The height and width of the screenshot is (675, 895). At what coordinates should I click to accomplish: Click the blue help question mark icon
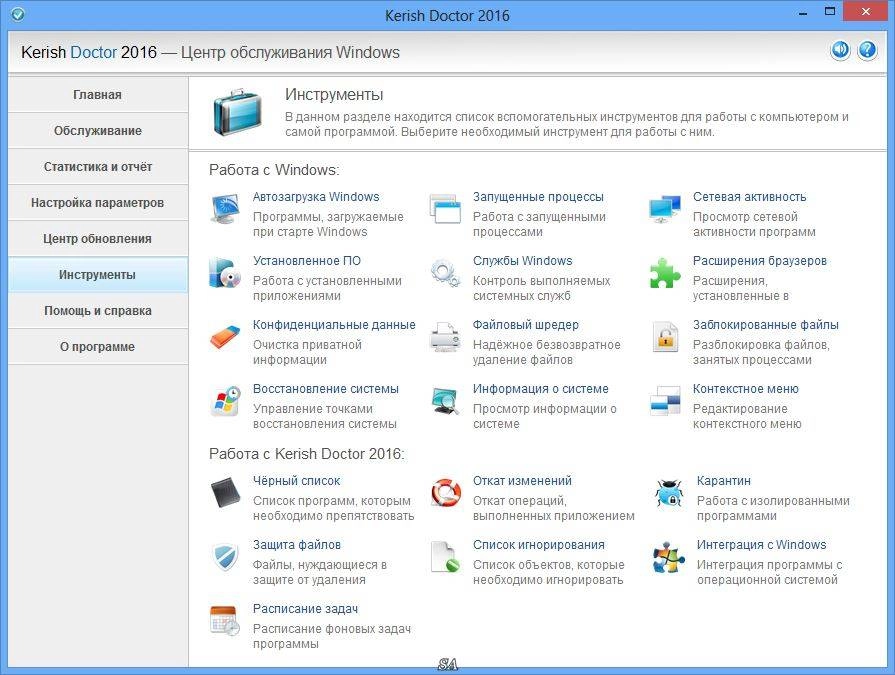click(867, 50)
